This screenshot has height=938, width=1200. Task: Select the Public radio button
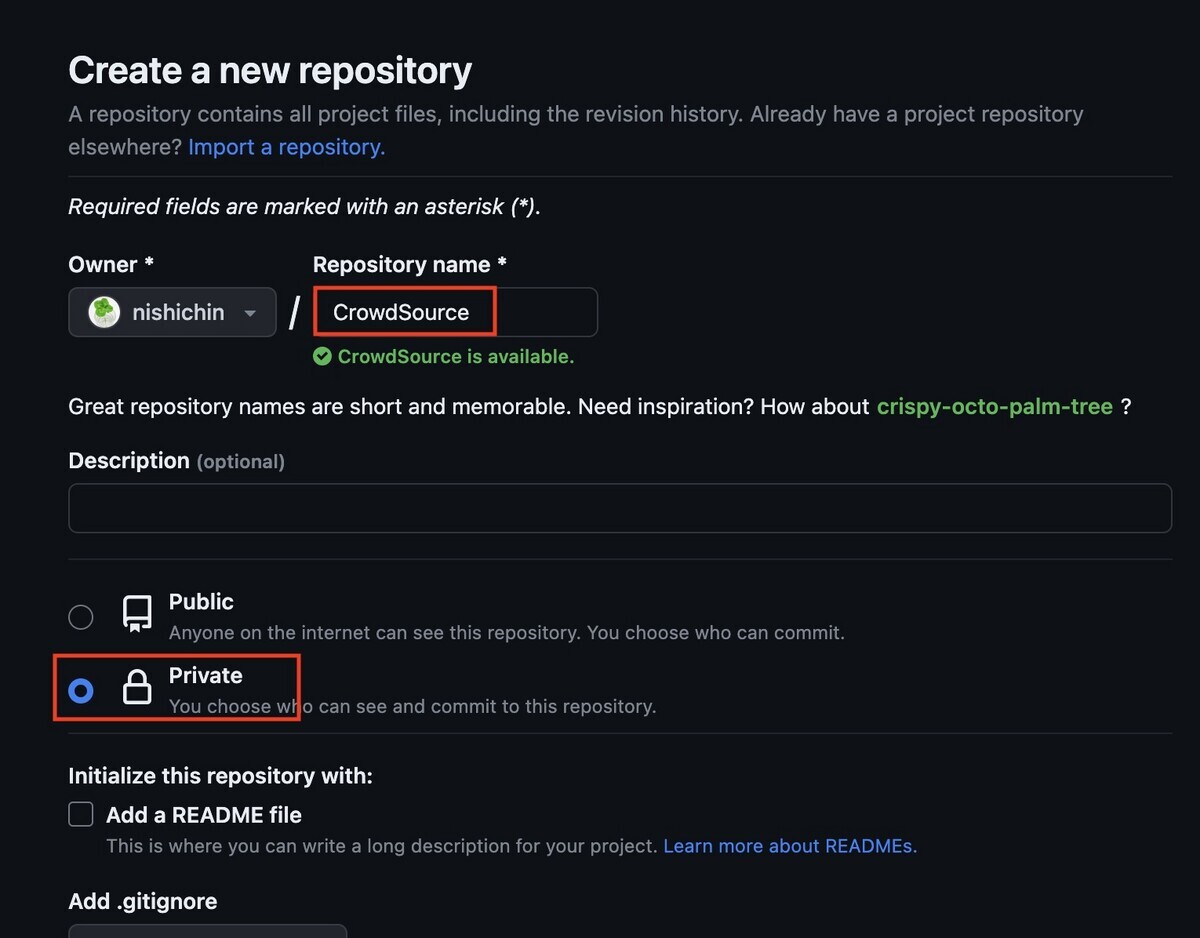point(80,616)
